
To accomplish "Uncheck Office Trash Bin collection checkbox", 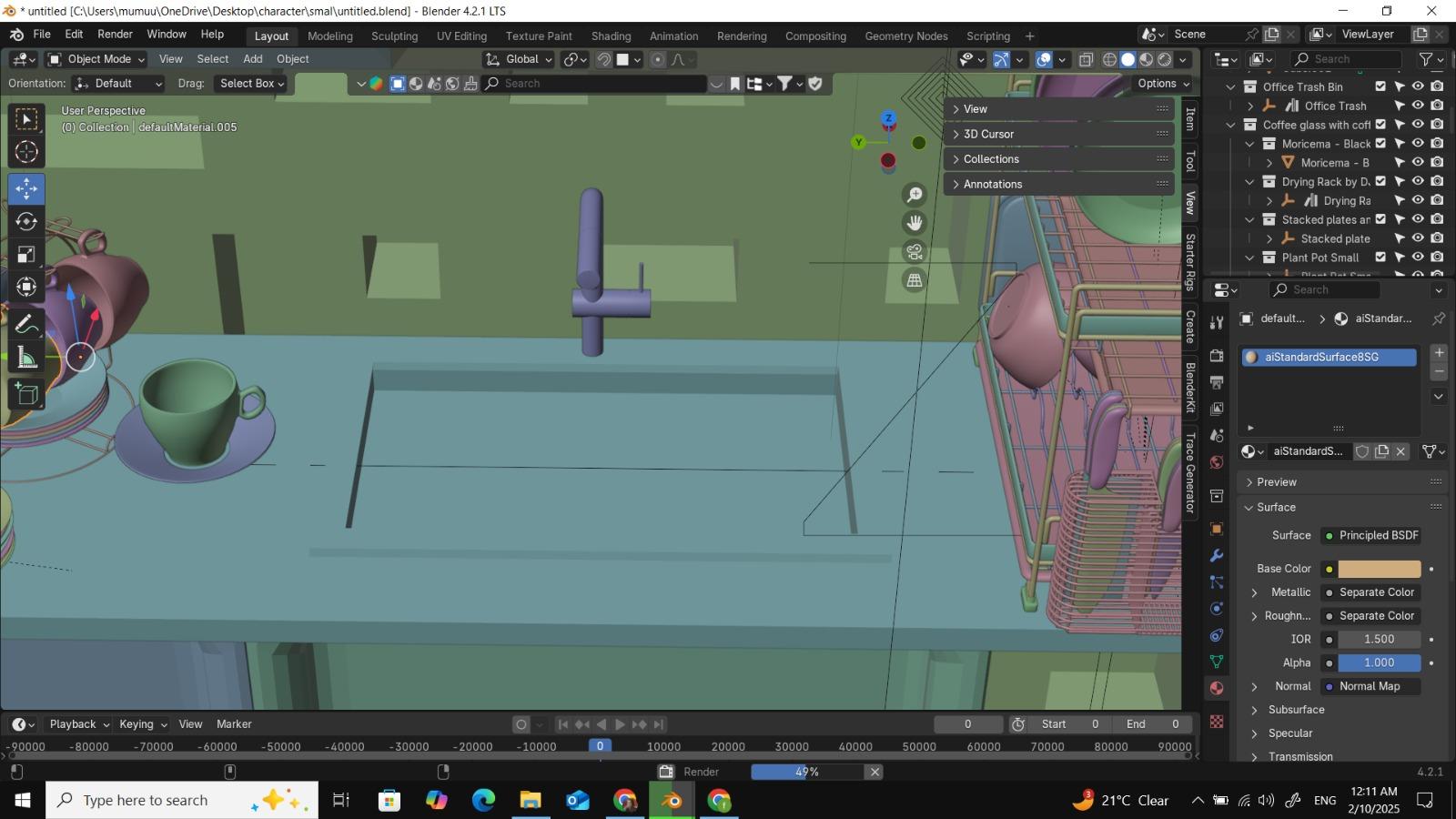I will [1380, 86].
